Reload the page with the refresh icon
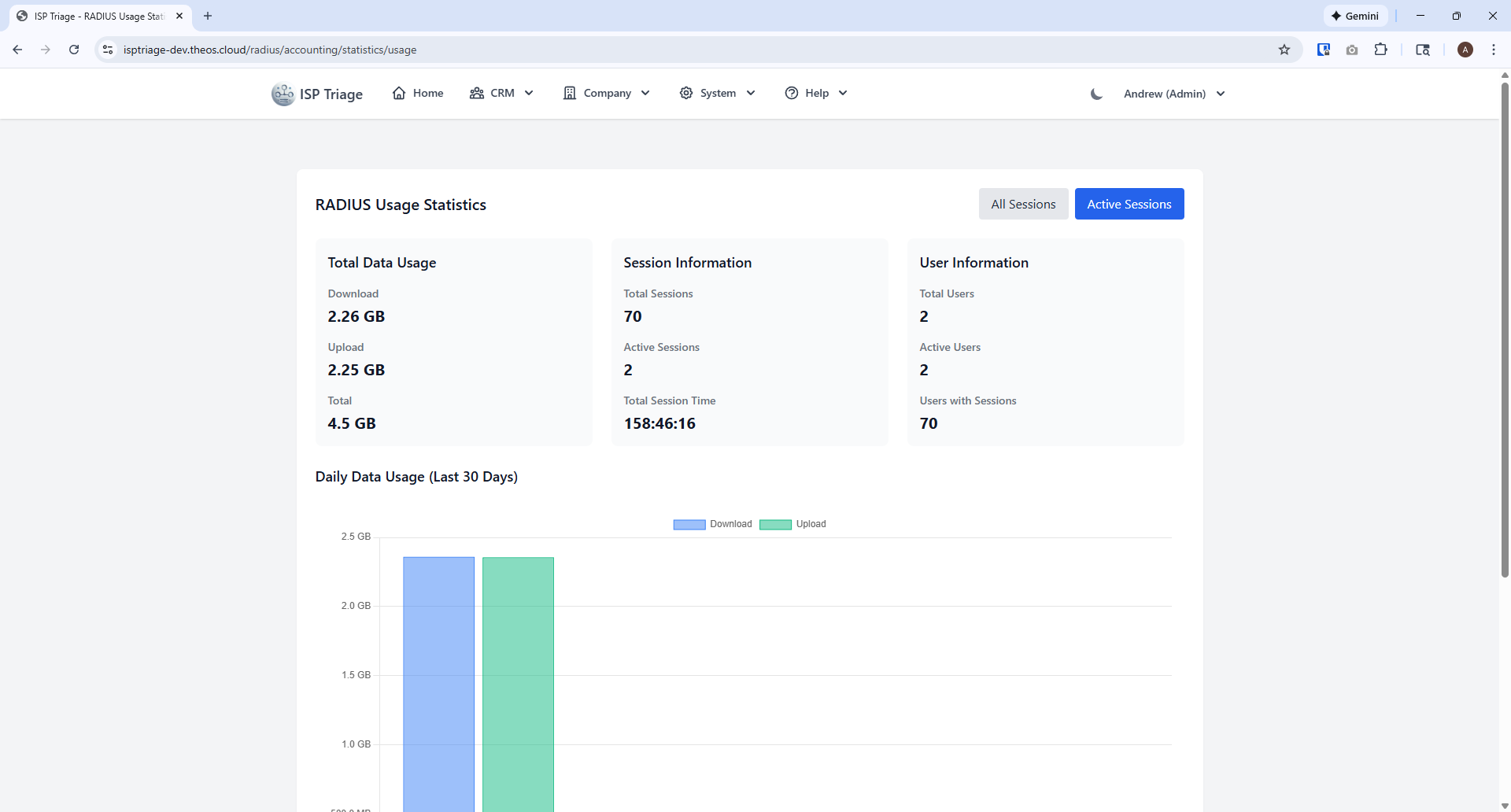This screenshot has width=1511, height=812. (x=74, y=50)
